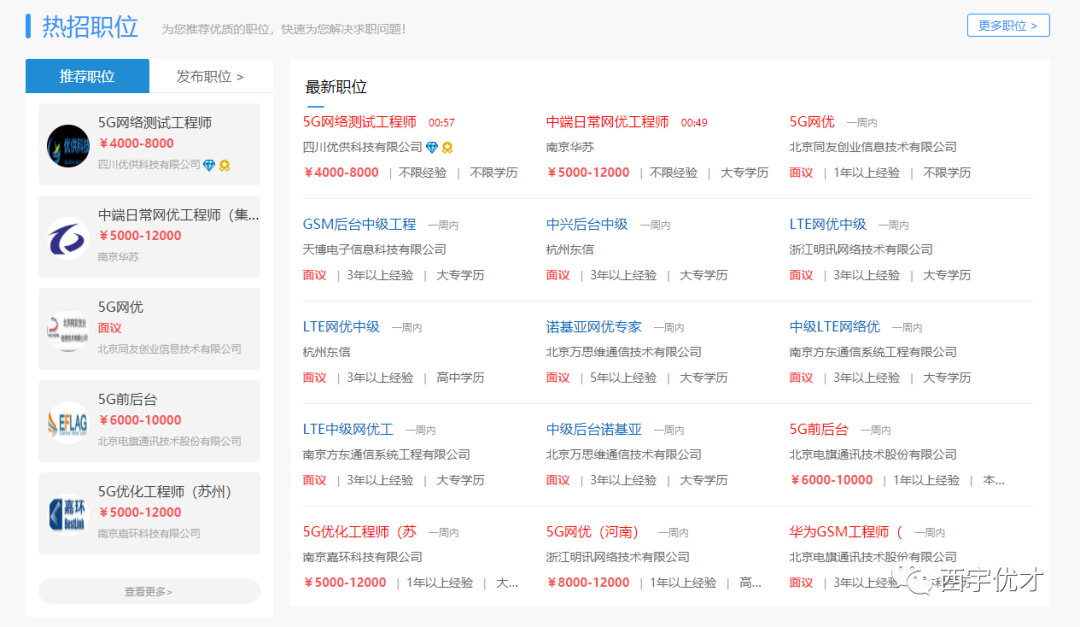The width and height of the screenshot is (1080, 627).
Task: Open 5G网络测试工程师 in latest jobs list
Action: tap(360, 122)
